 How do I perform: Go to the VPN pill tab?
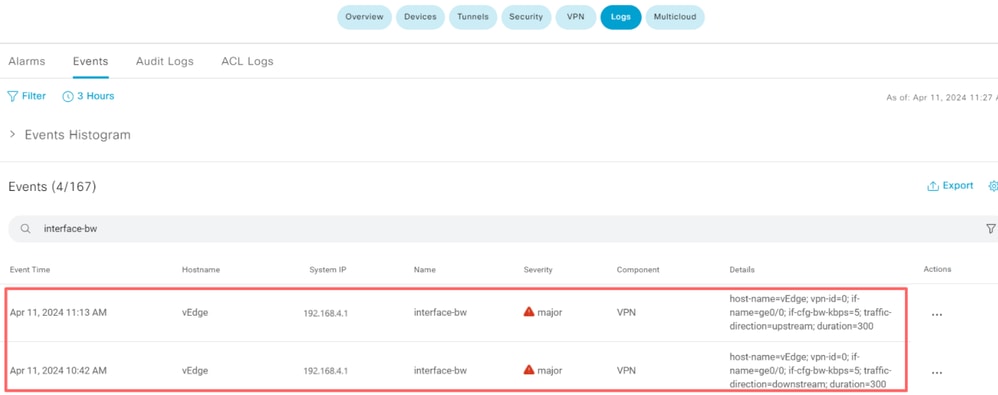(x=575, y=17)
